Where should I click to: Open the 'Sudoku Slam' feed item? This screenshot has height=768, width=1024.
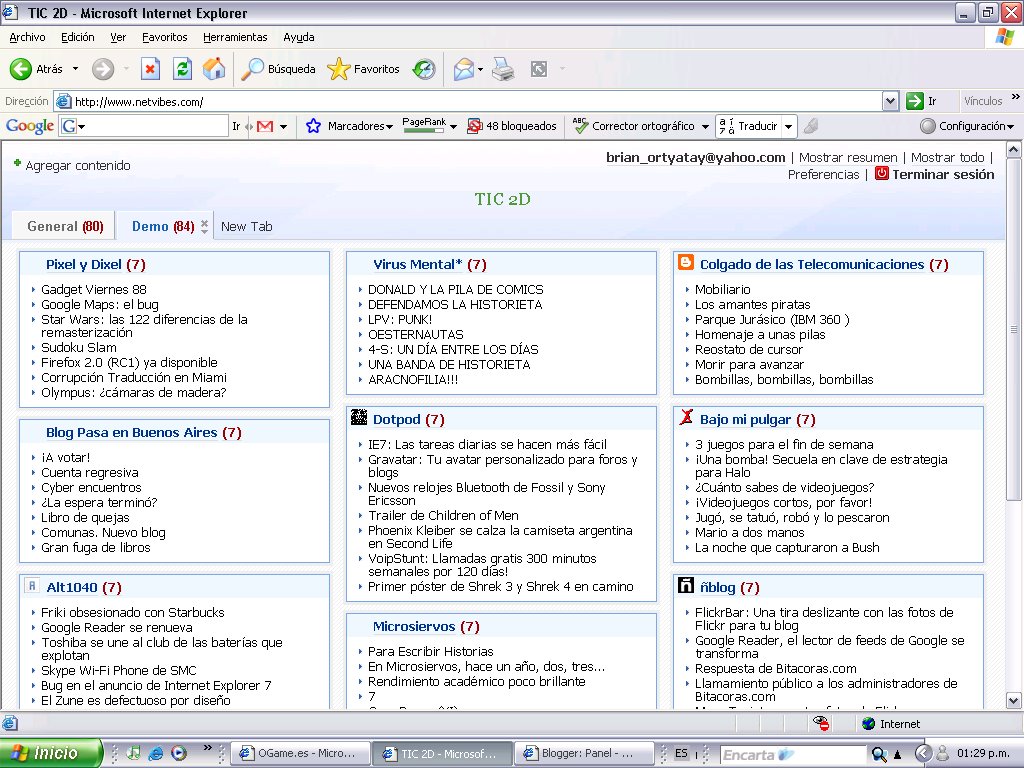click(x=79, y=347)
